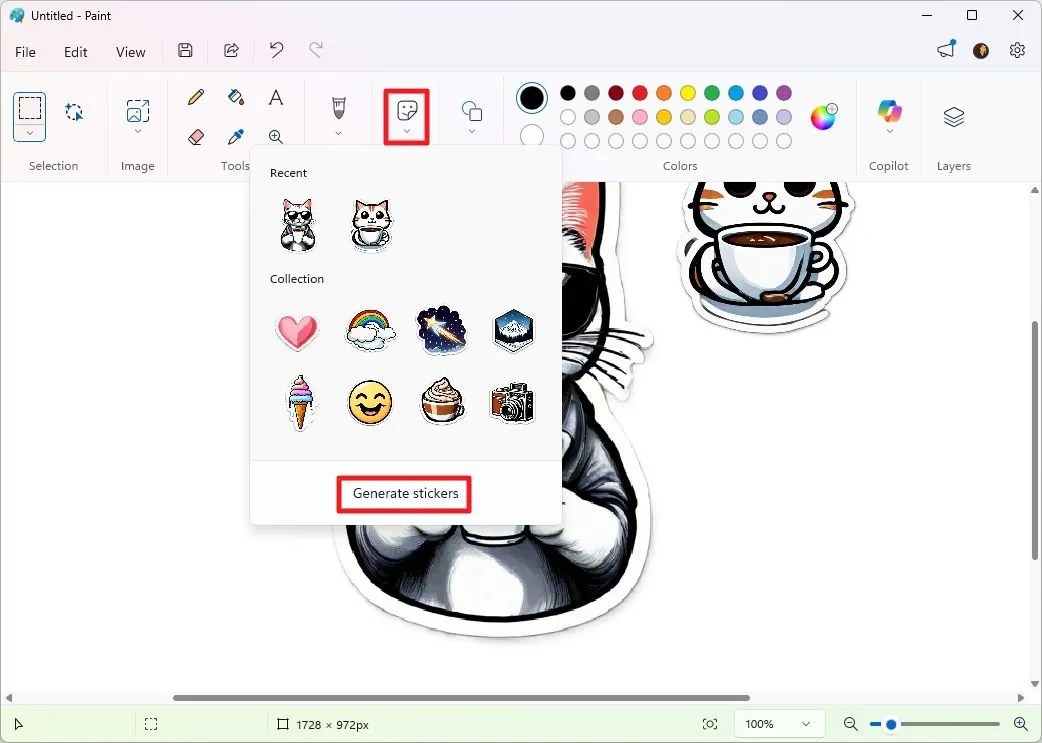Select the Magnifier tool
This screenshot has height=743, width=1042.
(x=276, y=137)
